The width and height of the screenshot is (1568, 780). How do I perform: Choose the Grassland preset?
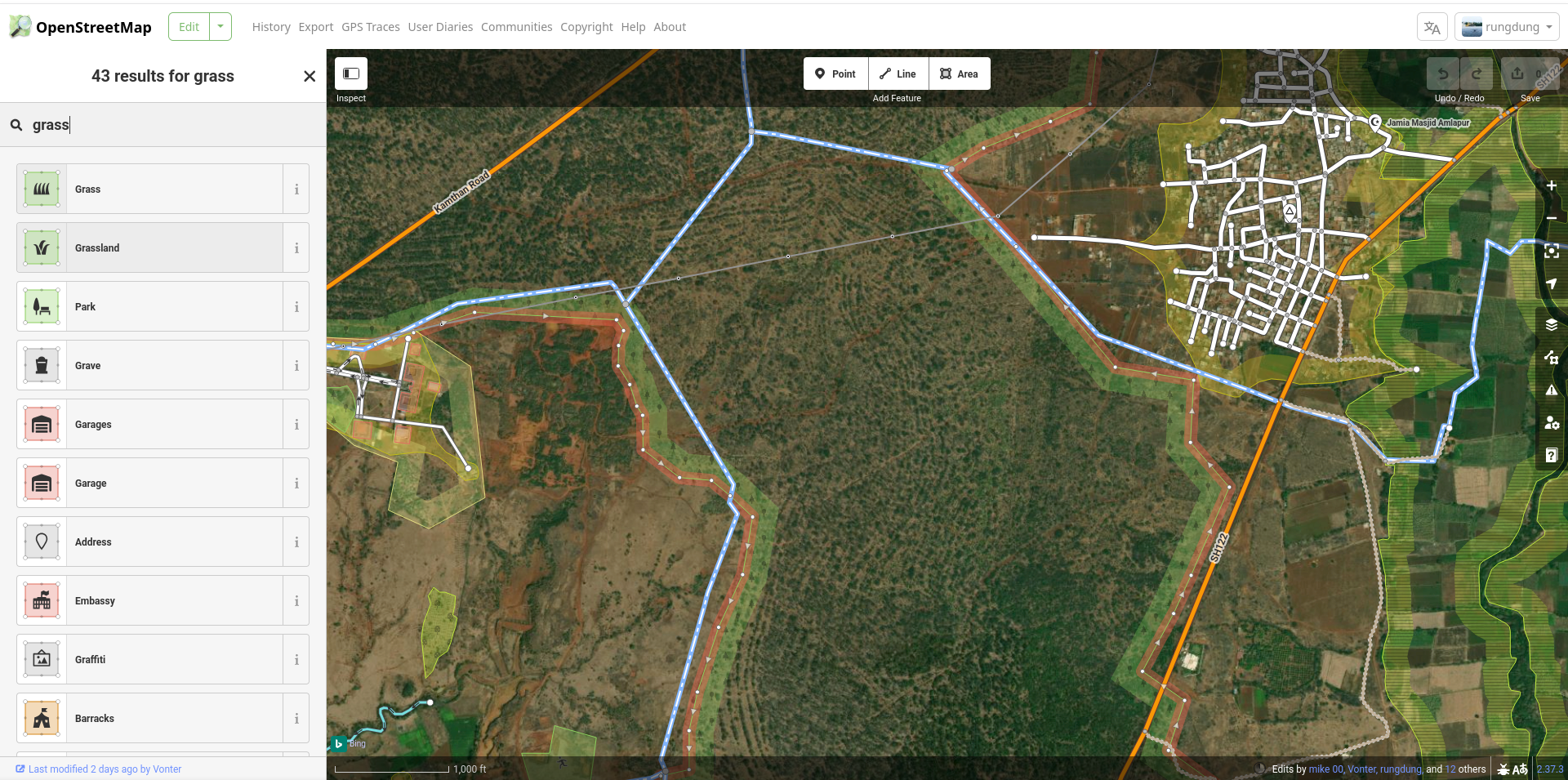(x=149, y=247)
